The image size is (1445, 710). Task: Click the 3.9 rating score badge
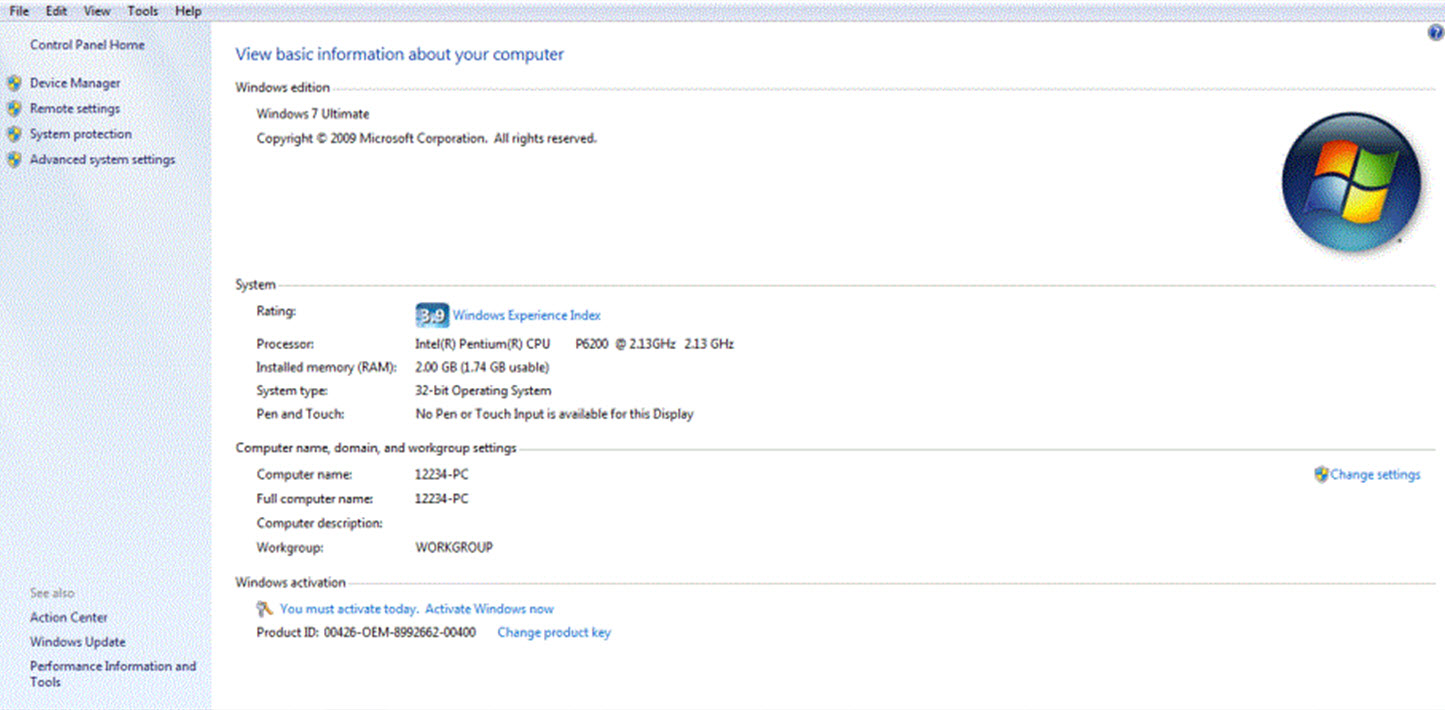pos(432,316)
